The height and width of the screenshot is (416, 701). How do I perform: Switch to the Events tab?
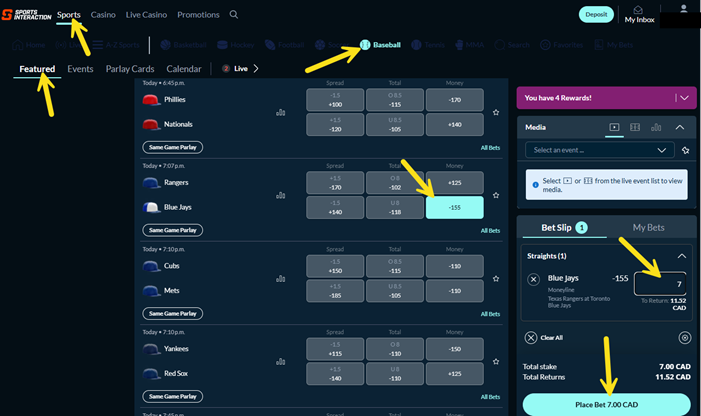pyautogui.click(x=80, y=69)
